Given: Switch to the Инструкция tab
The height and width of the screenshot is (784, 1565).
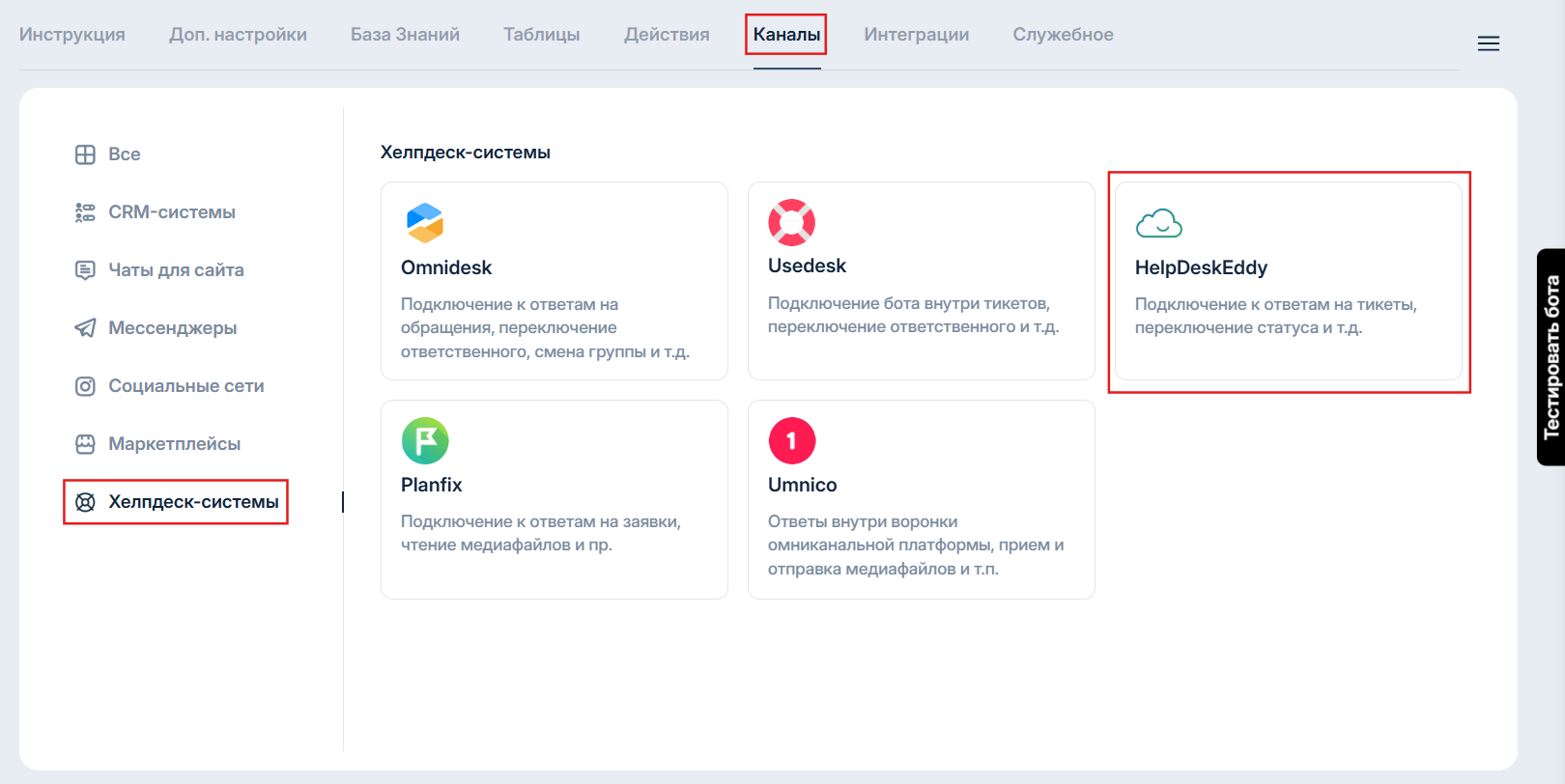Looking at the screenshot, I should tap(72, 35).
